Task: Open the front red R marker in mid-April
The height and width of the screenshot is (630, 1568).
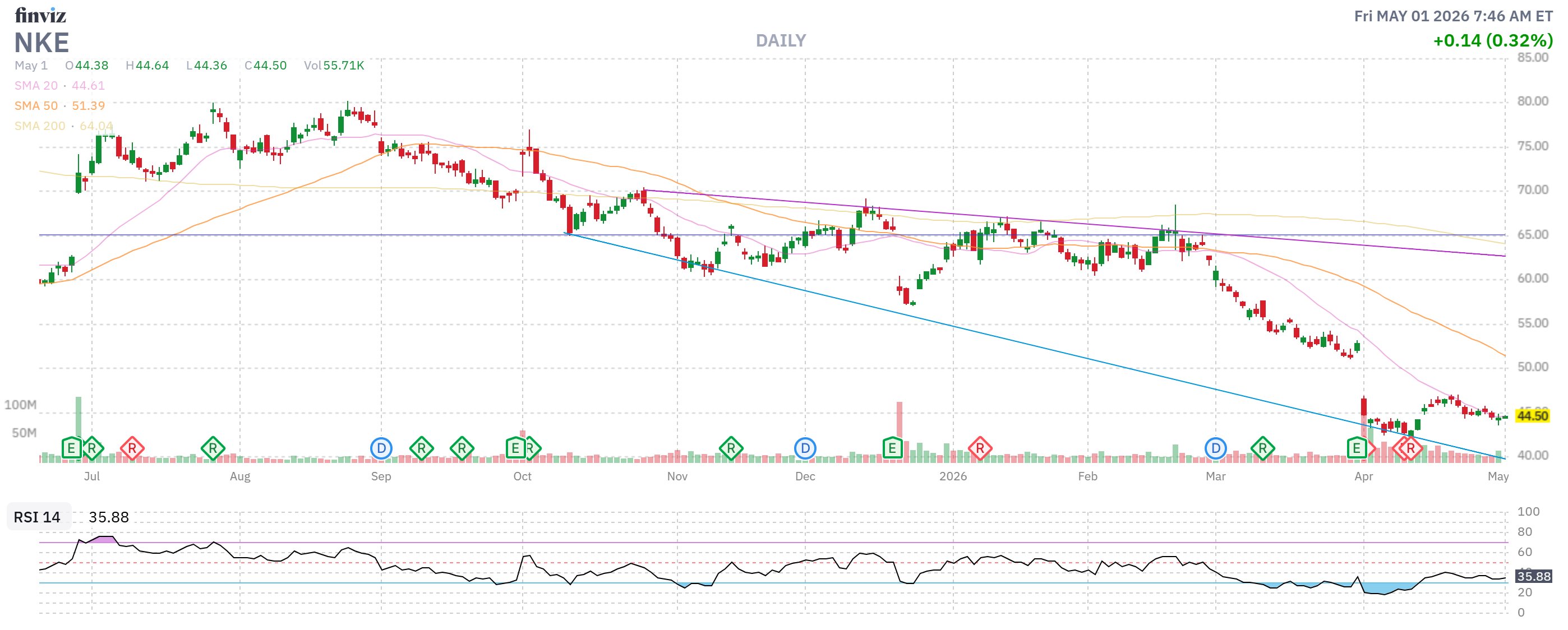Action: (1410, 449)
